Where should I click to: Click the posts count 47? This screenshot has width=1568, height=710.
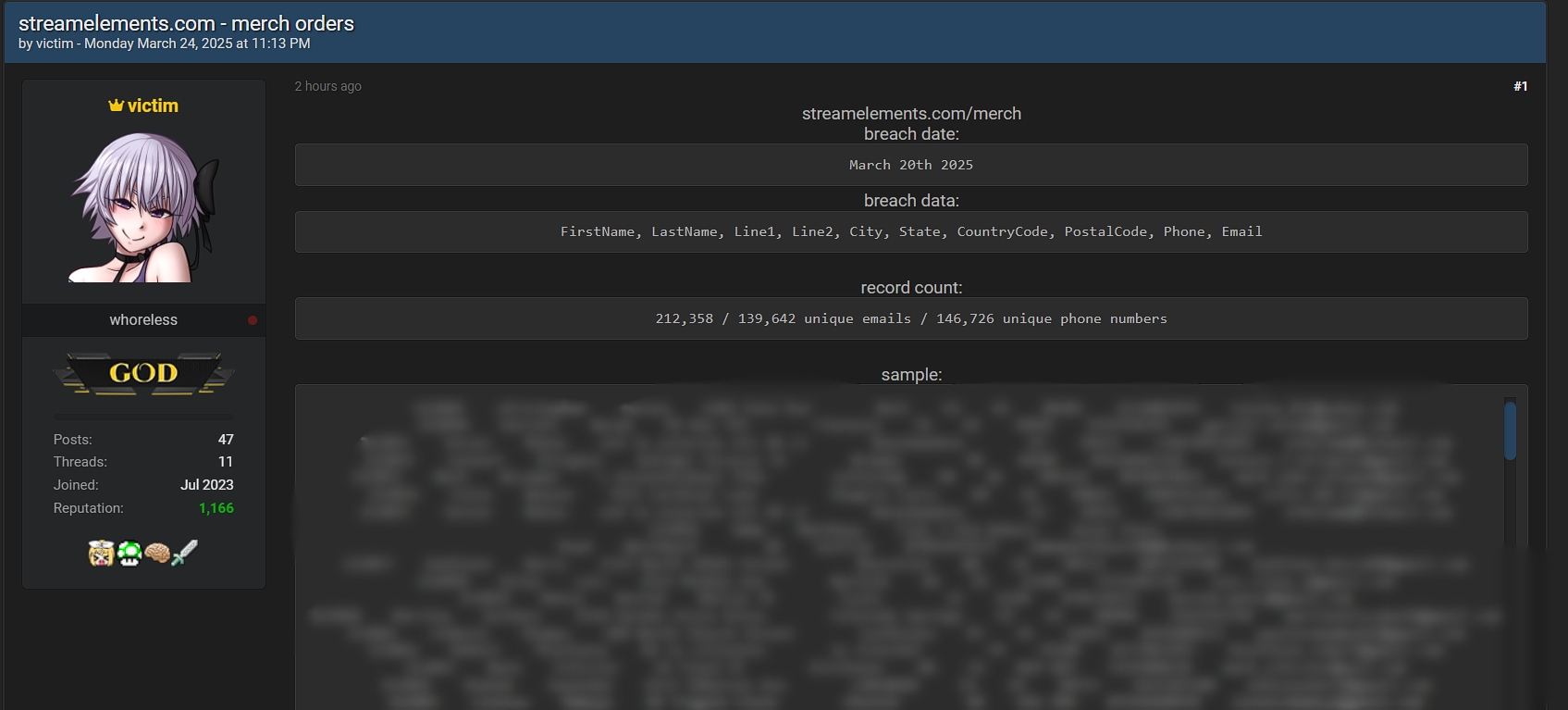coord(226,440)
